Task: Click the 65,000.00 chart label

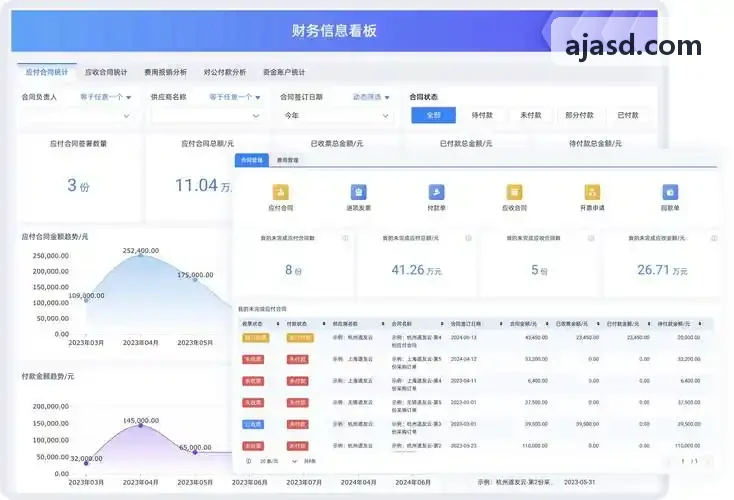Action: coord(196,447)
